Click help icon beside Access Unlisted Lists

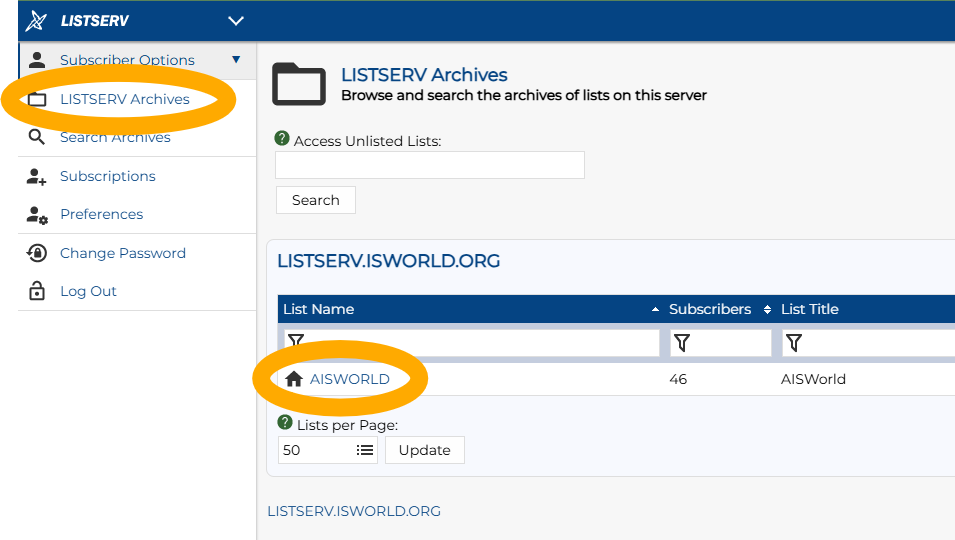click(x=282, y=139)
